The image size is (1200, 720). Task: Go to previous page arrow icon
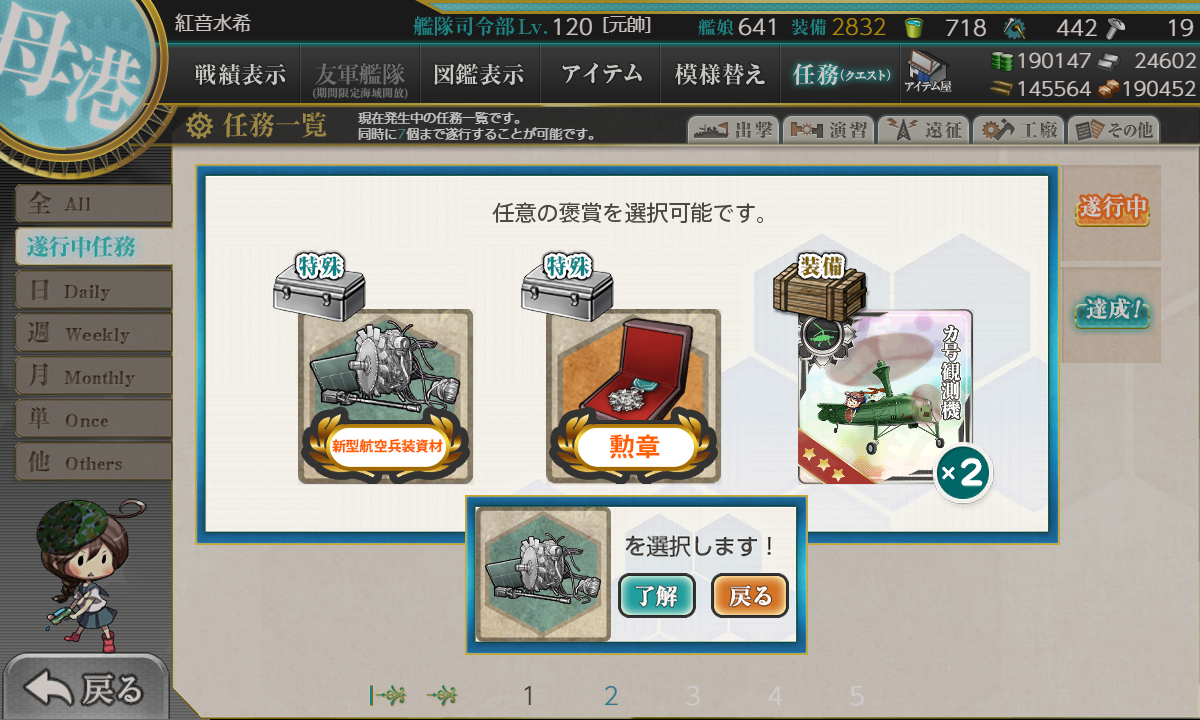(x=443, y=695)
